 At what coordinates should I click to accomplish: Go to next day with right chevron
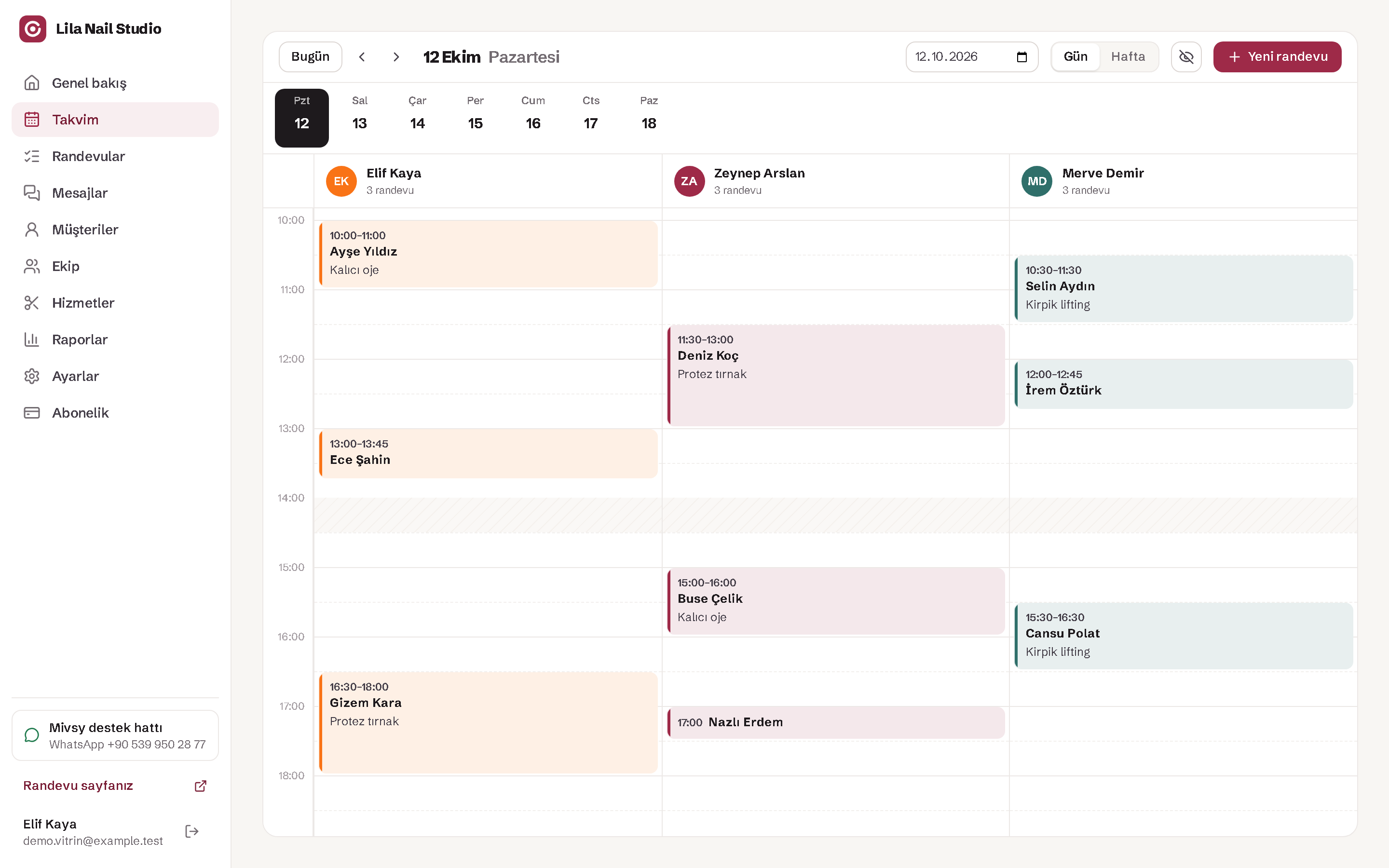click(x=396, y=57)
